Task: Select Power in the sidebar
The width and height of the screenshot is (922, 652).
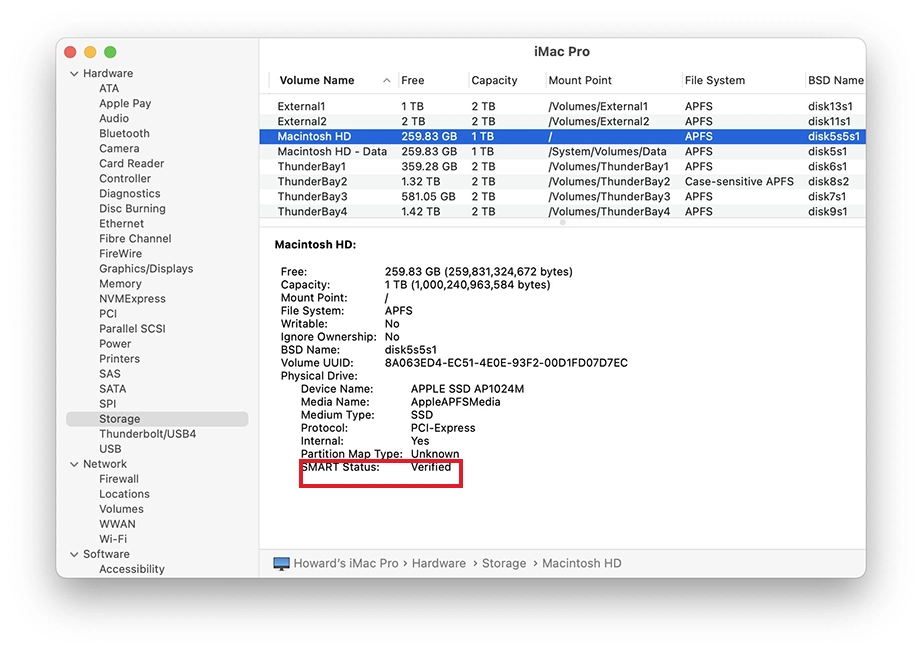Action: tap(115, 343)
